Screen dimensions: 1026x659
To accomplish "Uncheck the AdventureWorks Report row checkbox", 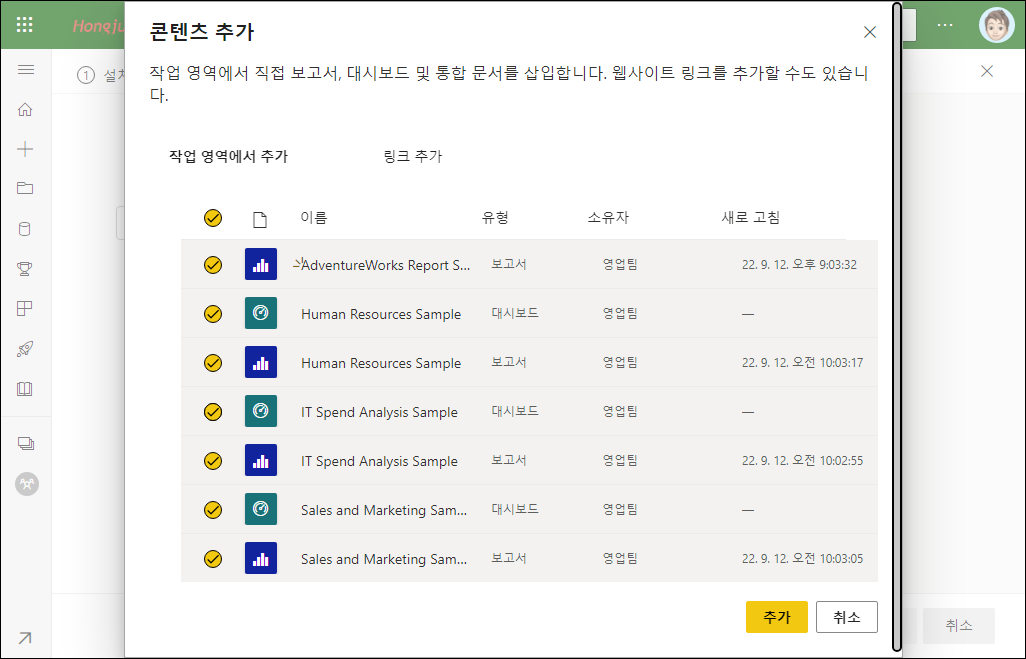I will (213, 265).
